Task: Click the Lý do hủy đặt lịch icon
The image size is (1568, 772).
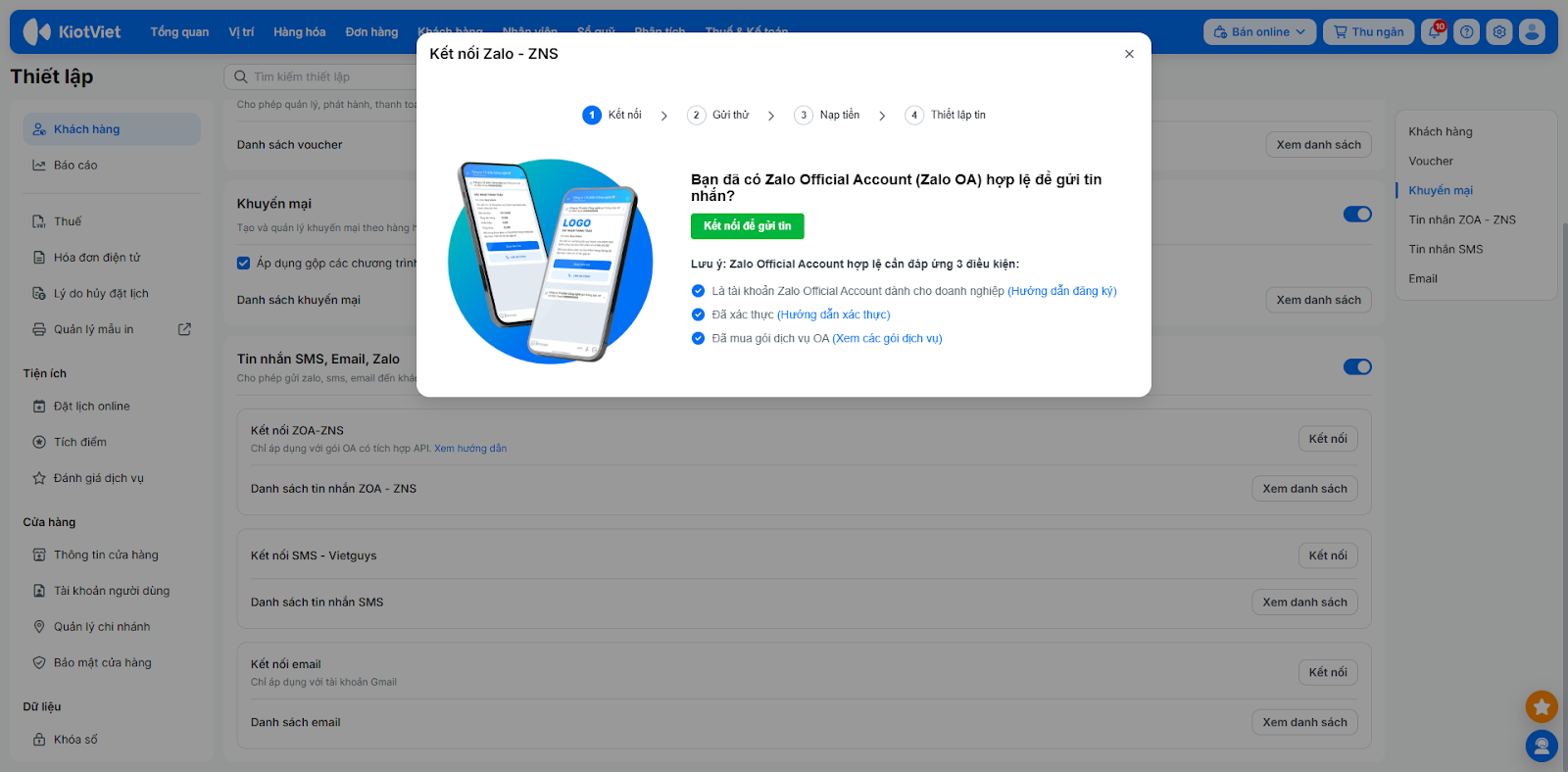Action: [x=39, y=294]
